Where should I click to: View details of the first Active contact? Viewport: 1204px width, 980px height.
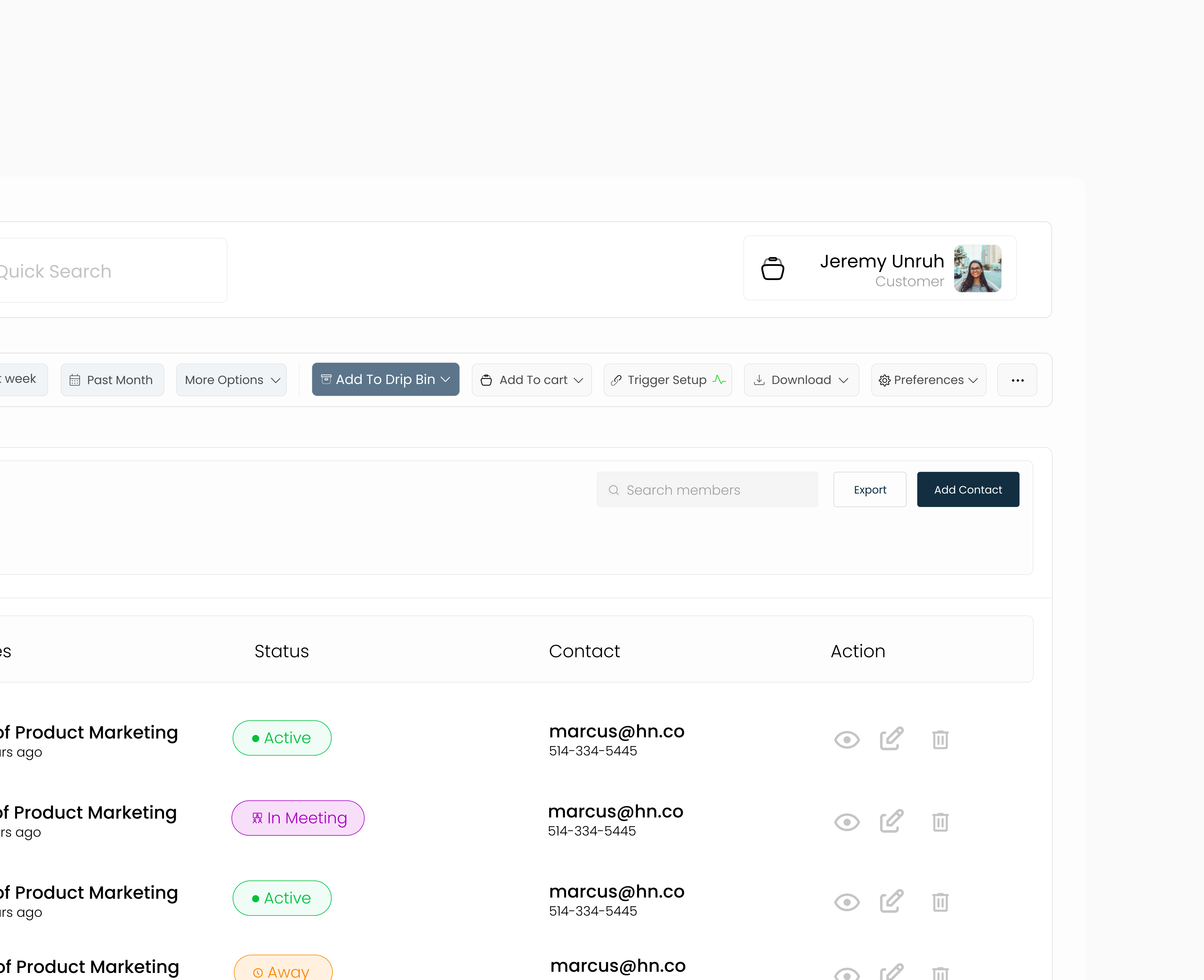point(846,739)
